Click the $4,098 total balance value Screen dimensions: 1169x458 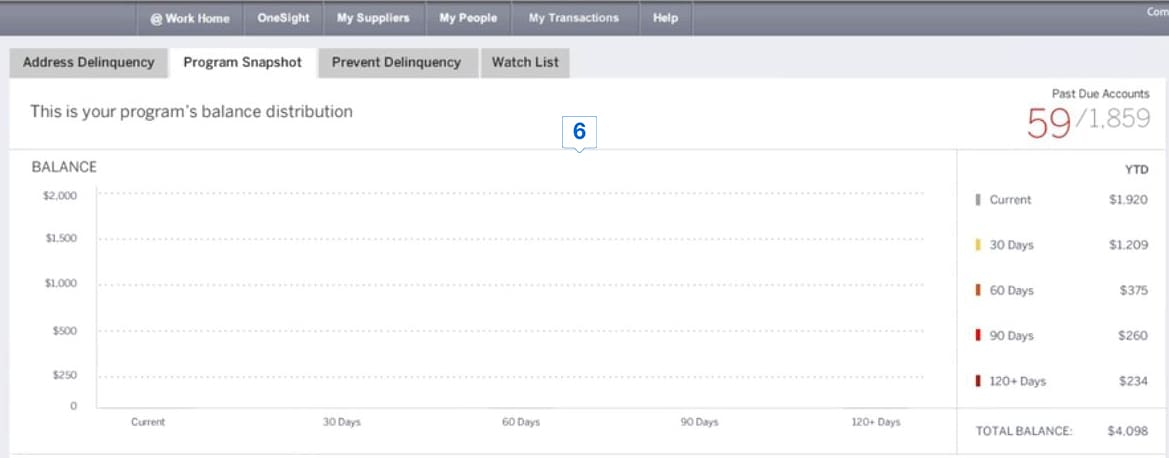1127,431
